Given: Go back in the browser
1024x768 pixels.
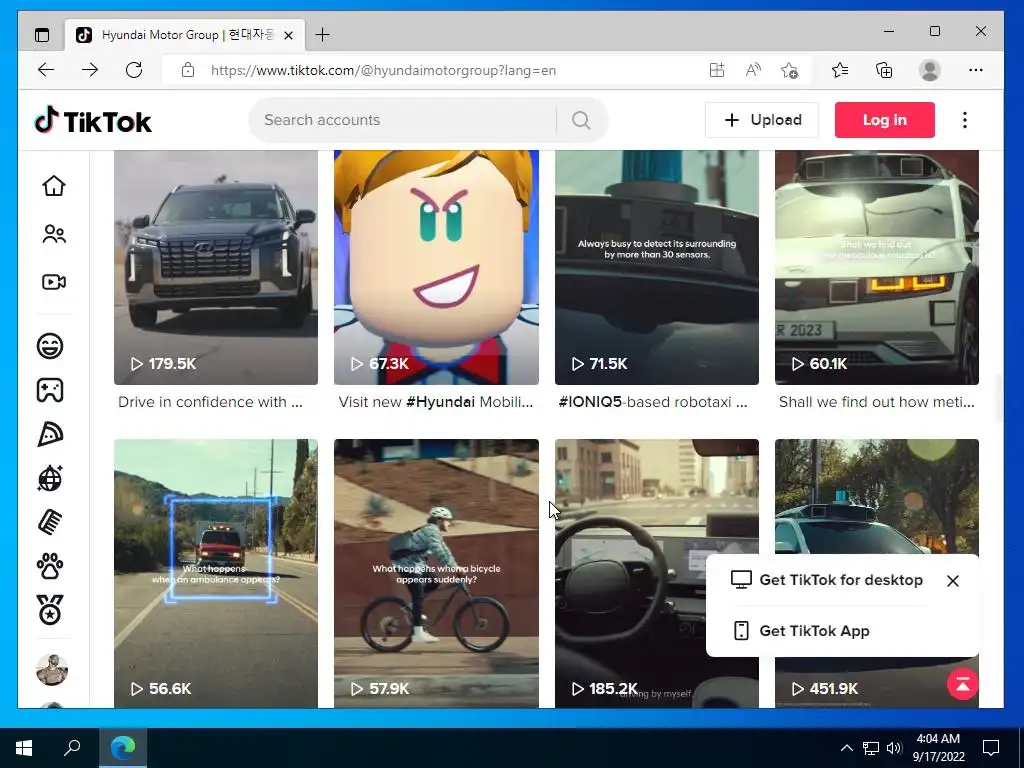Looking at the screenshot, I should [x=46, y=70].
